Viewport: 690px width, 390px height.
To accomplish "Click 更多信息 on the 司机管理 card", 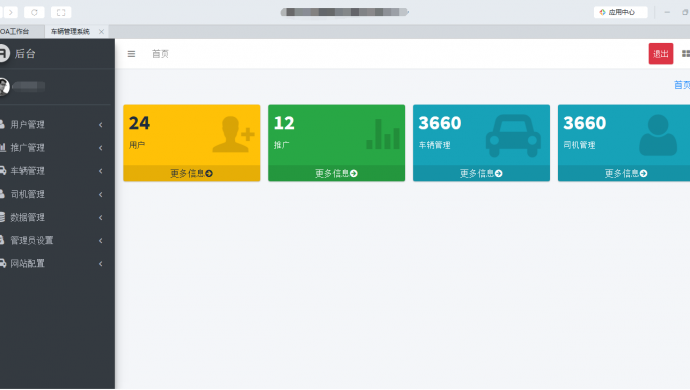I will [626, 173].
